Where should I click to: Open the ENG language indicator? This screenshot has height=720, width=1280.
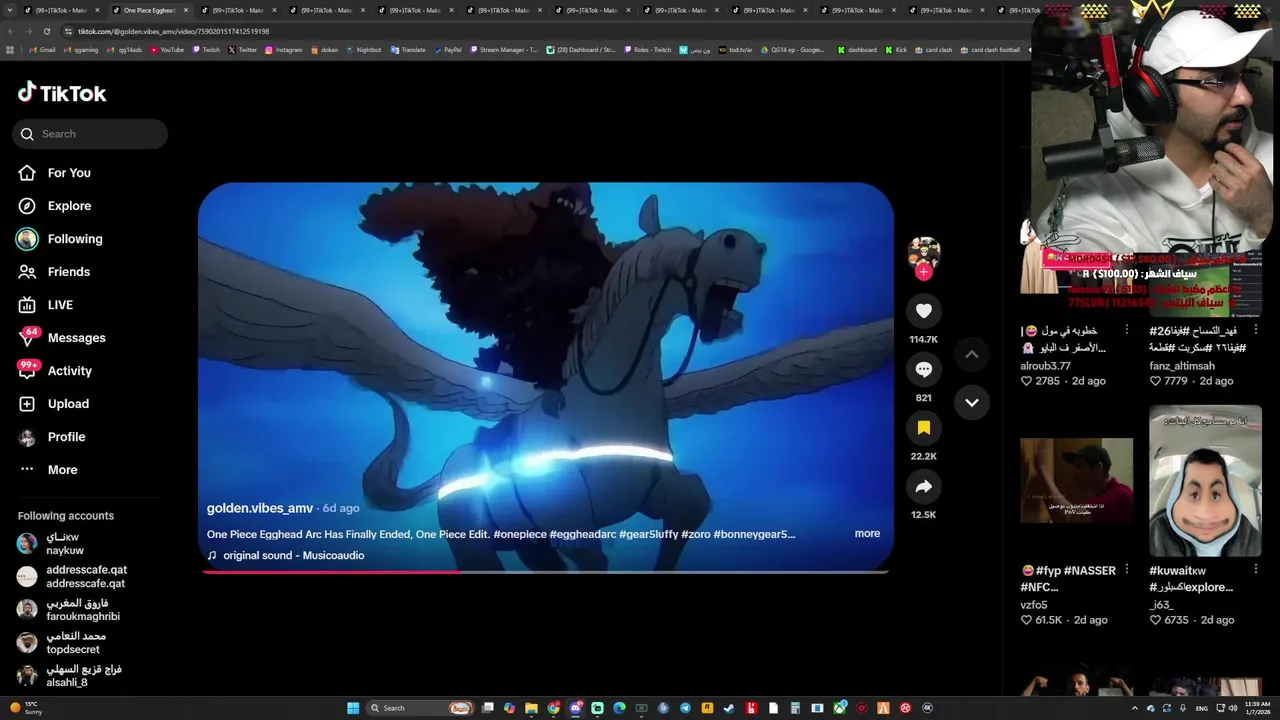pos(1201,708)
